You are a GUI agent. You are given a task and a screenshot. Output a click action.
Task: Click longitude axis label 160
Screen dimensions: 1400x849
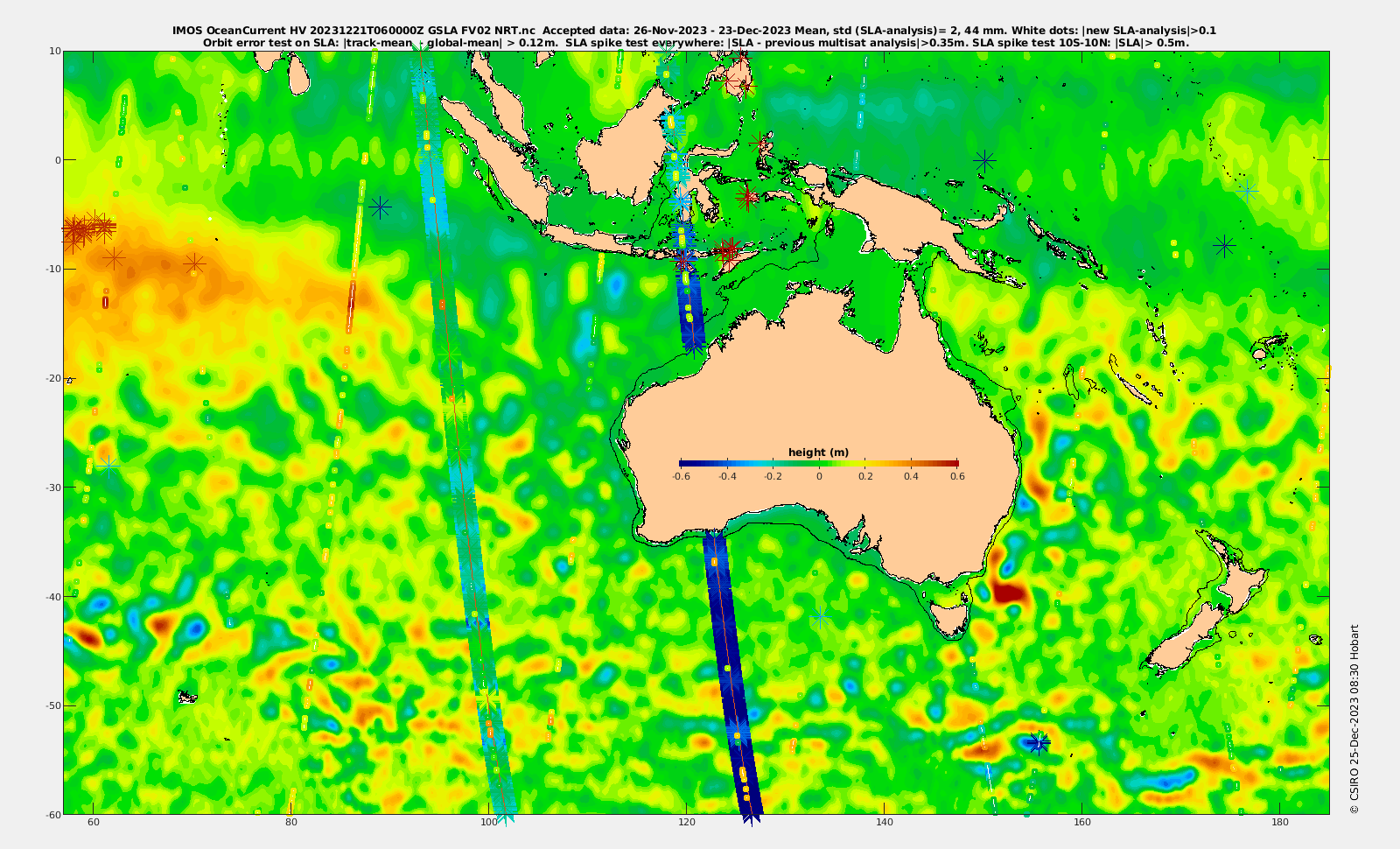1082,822
